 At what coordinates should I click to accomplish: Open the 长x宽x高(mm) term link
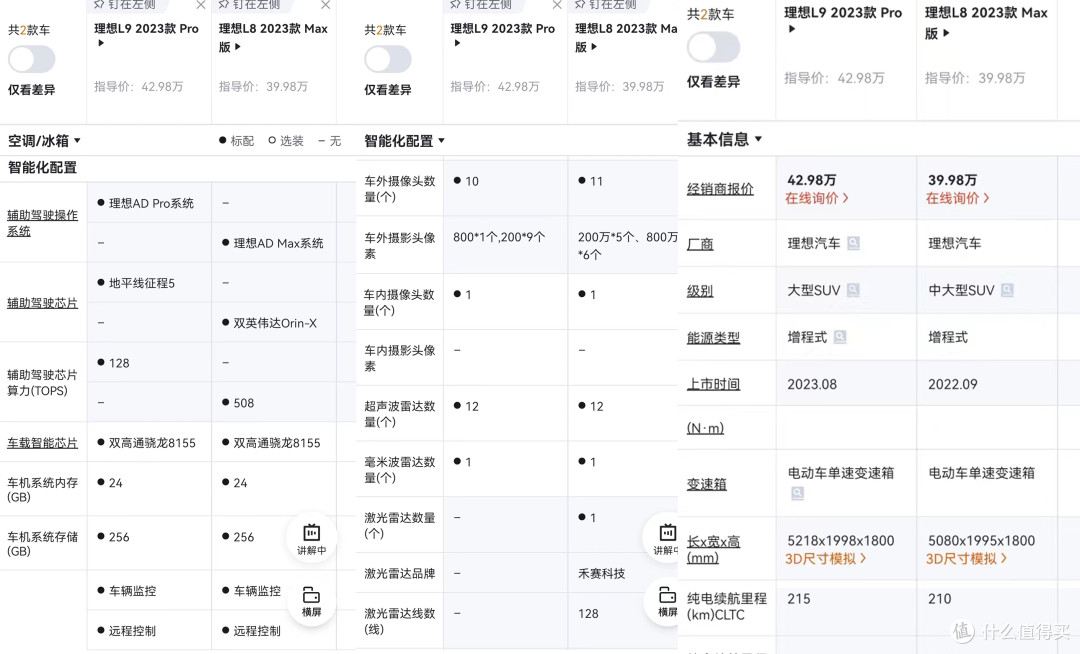click(x=714, y=549)
